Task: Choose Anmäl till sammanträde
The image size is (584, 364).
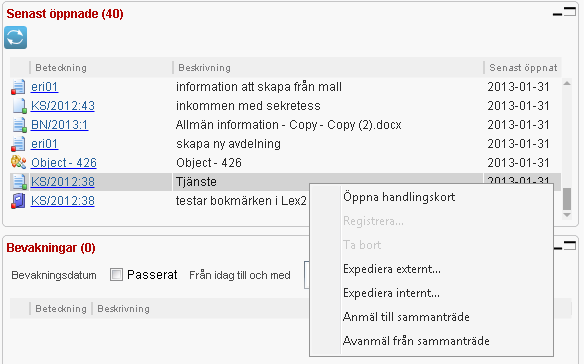Action: (406, 317)
